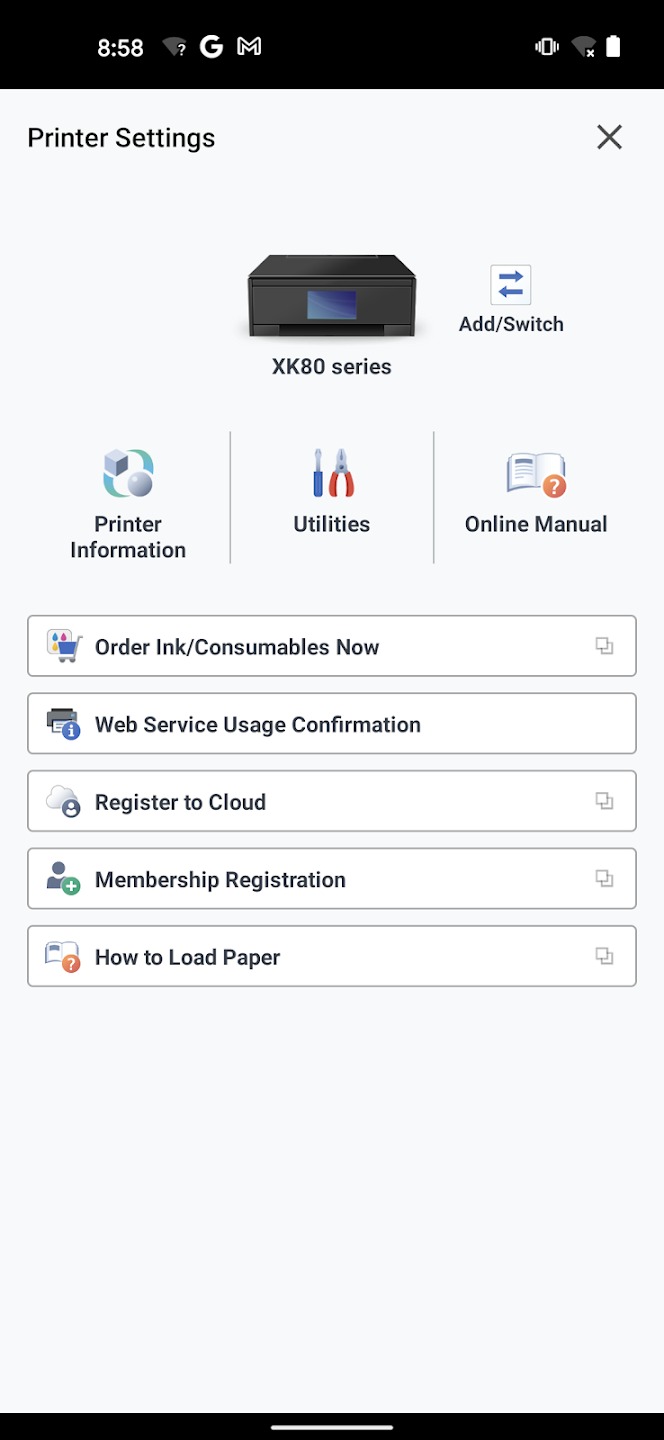Tap the Web Service printer info icon

(64, 724)
